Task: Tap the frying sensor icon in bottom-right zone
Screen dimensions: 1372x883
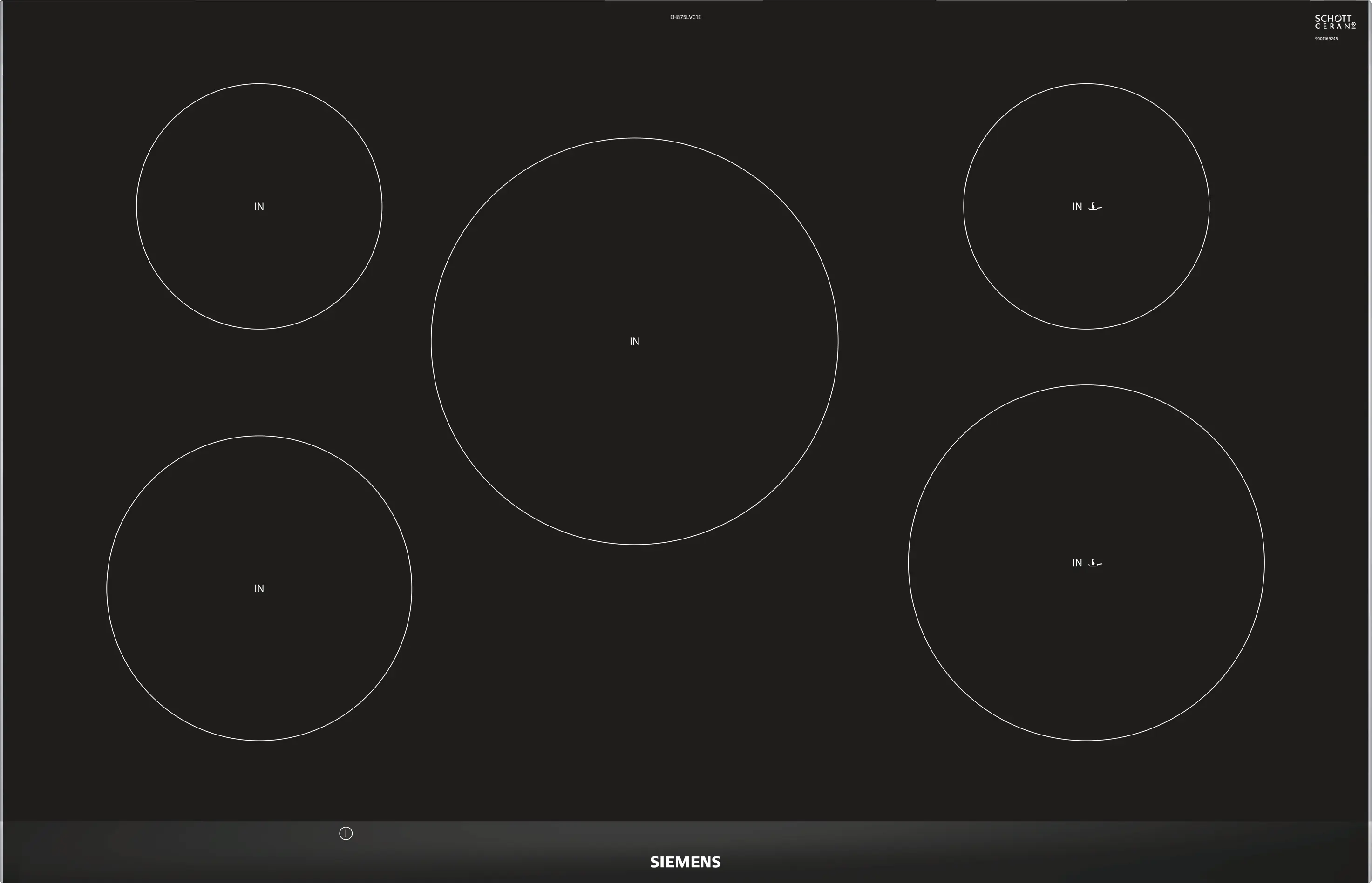Action: (1095, 563)
